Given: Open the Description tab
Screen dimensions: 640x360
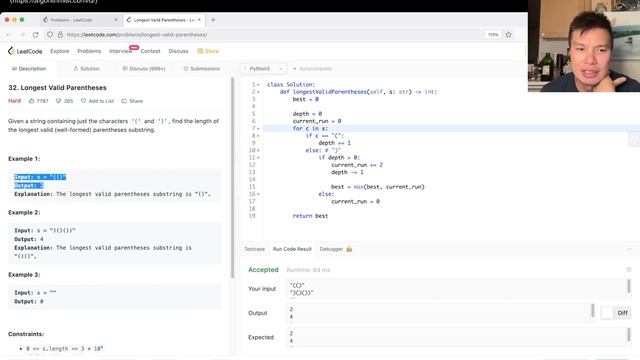Looking at the screenshot, I should pos(29,69).
